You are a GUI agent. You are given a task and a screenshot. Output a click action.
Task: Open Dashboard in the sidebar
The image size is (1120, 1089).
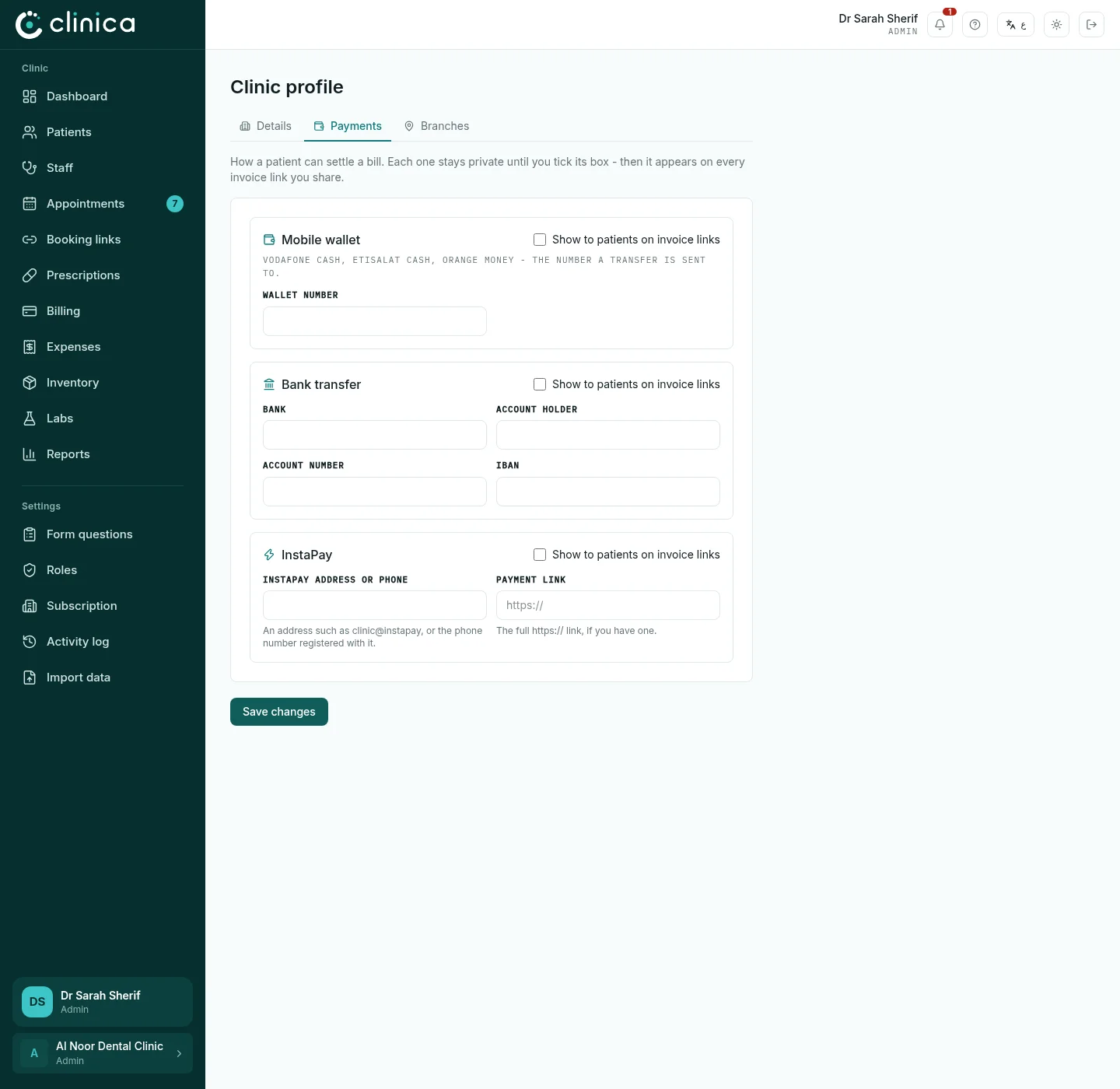pyautogui.click(x=103, y=96)
